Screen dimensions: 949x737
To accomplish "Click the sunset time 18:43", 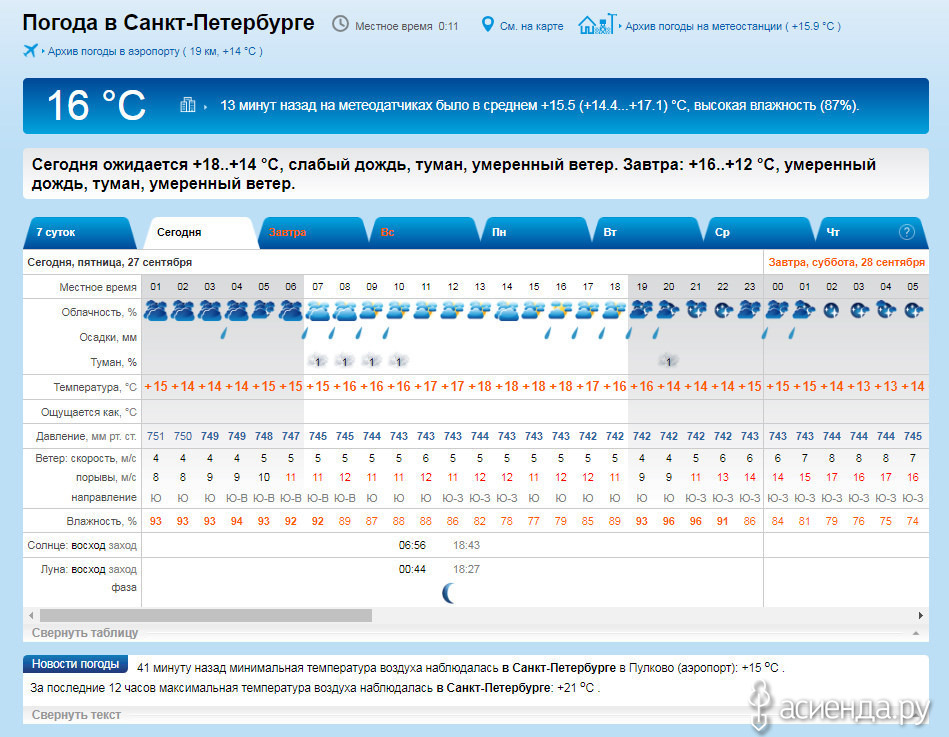I will [x=467, y=545].
